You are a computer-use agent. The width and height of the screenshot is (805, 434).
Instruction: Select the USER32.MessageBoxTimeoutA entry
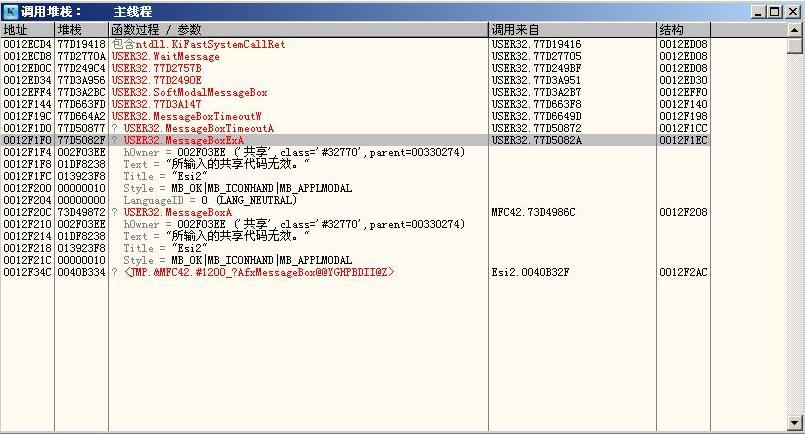(x=198, y=128)
